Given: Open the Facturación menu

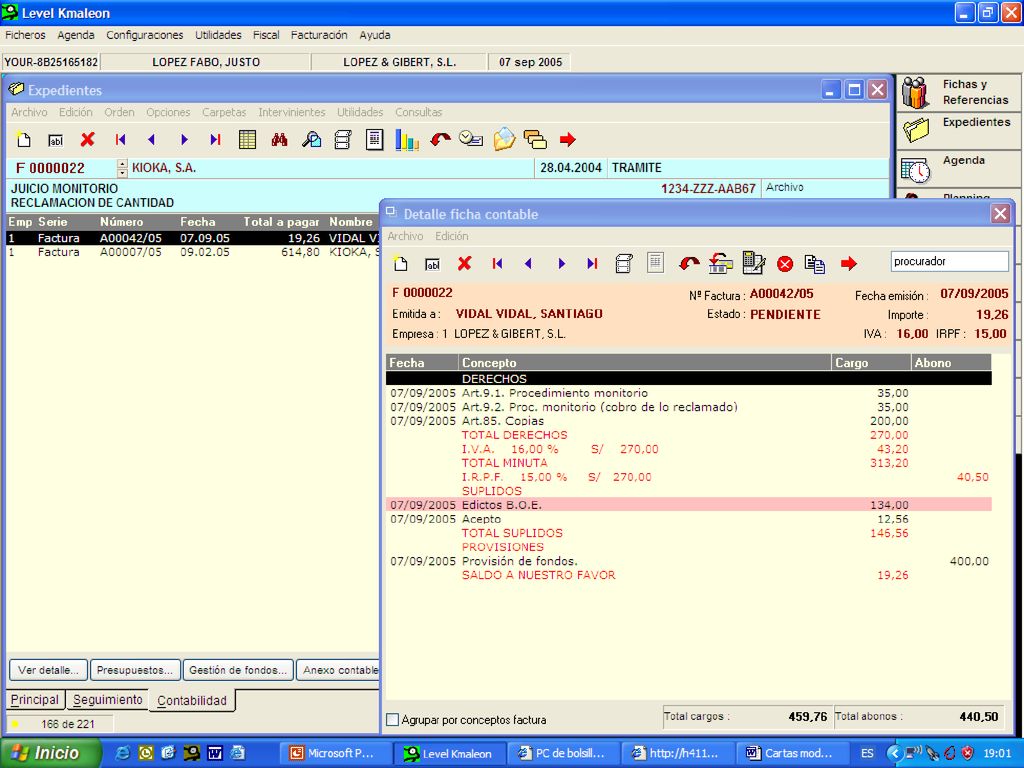Looking at the screenshot, I should click(x=319, y=35).
